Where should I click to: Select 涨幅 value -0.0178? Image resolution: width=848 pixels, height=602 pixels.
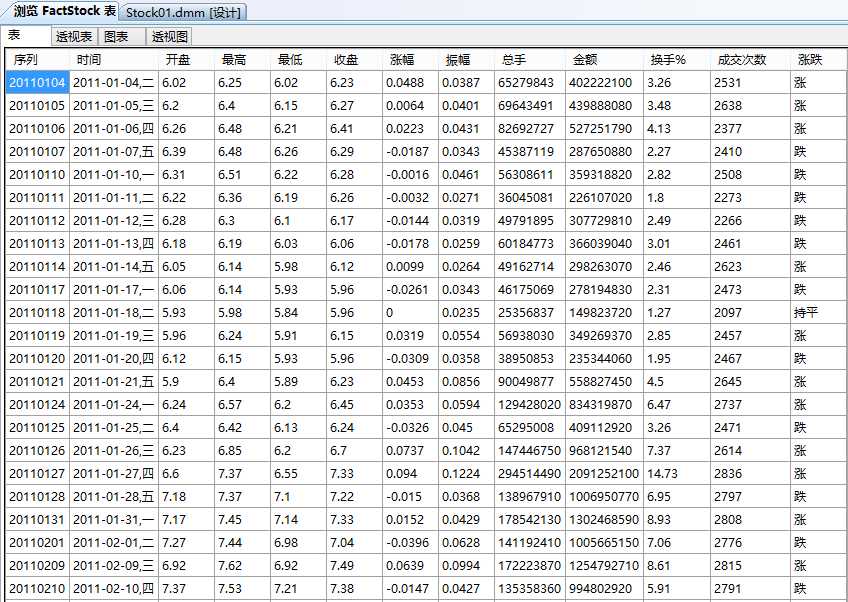(x=410, y=243)
